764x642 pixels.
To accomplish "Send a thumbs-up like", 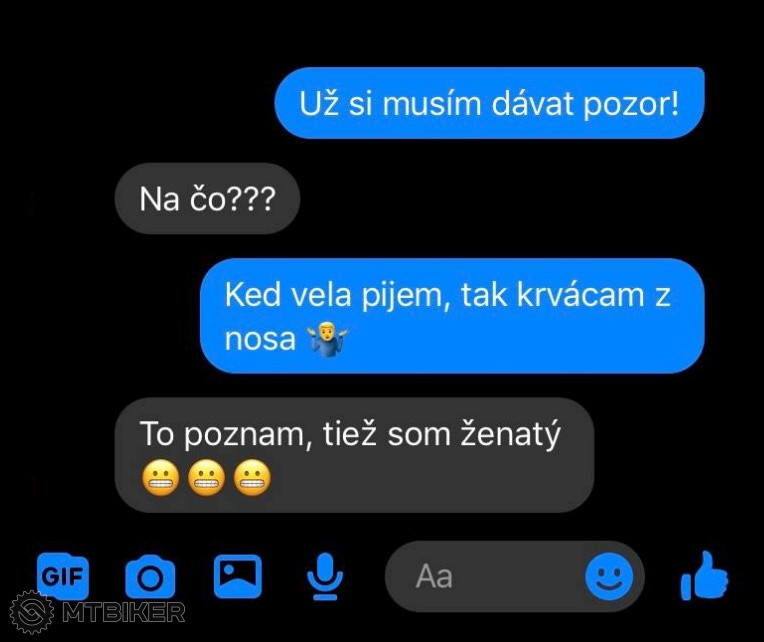I will coord(704,576).
